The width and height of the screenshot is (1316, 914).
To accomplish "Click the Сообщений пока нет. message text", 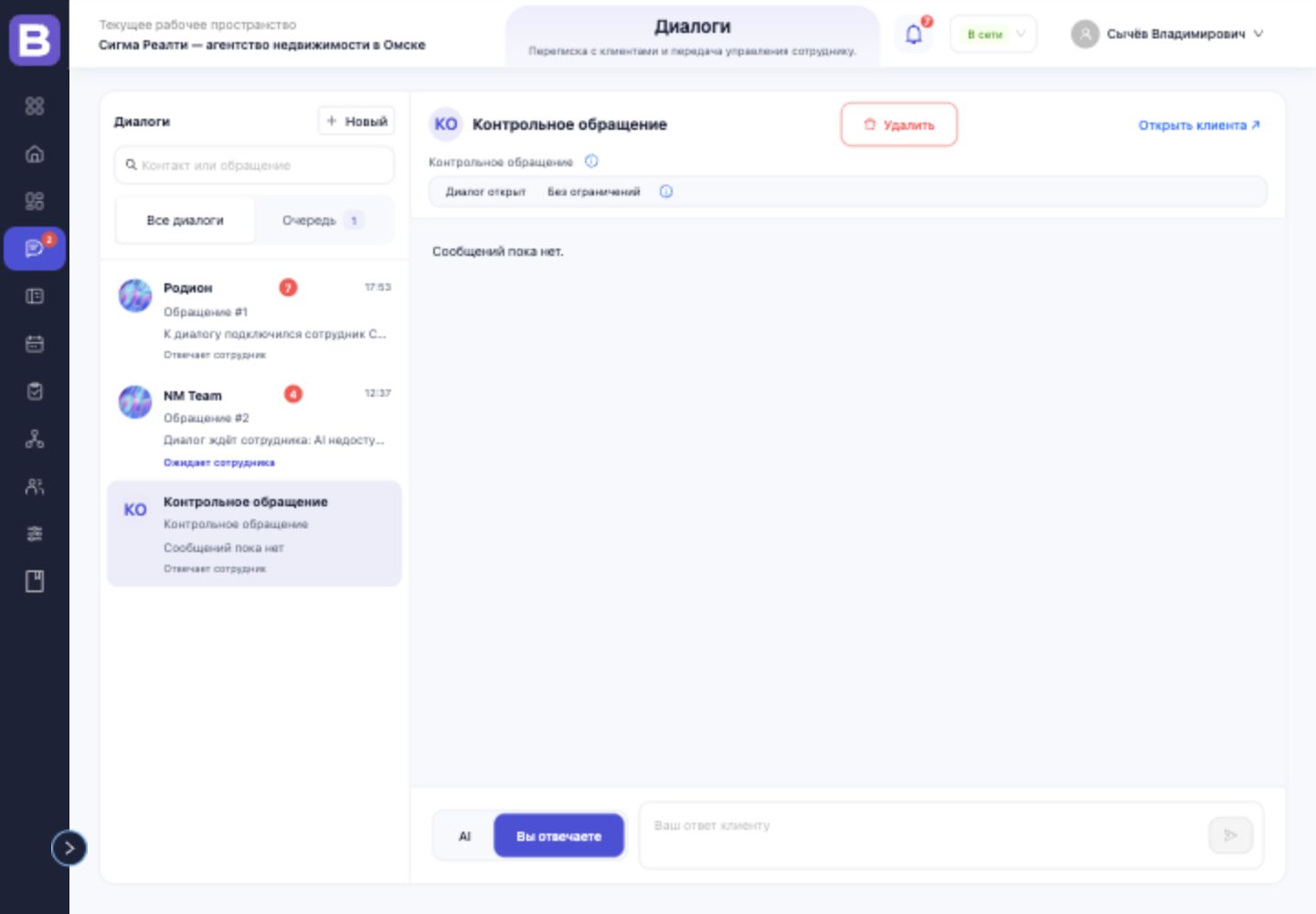I will tap(498, 251).
